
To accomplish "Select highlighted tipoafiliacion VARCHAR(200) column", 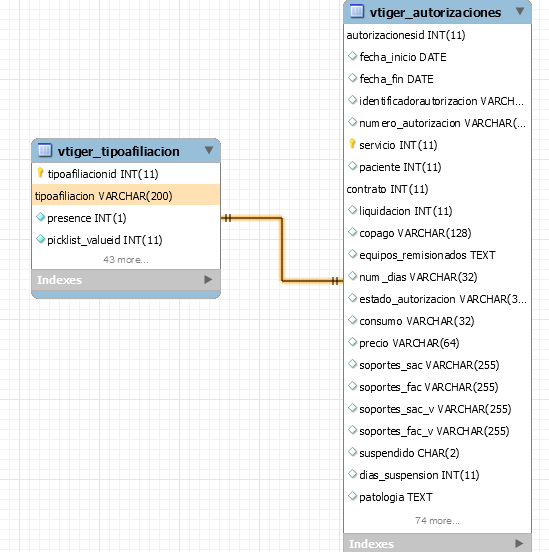I will point(126,195).
